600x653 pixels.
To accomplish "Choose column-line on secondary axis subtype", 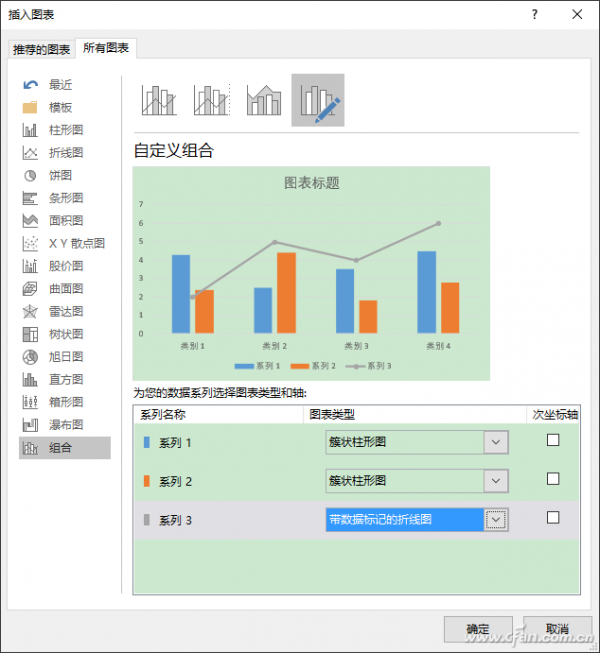I will point(212,100).
